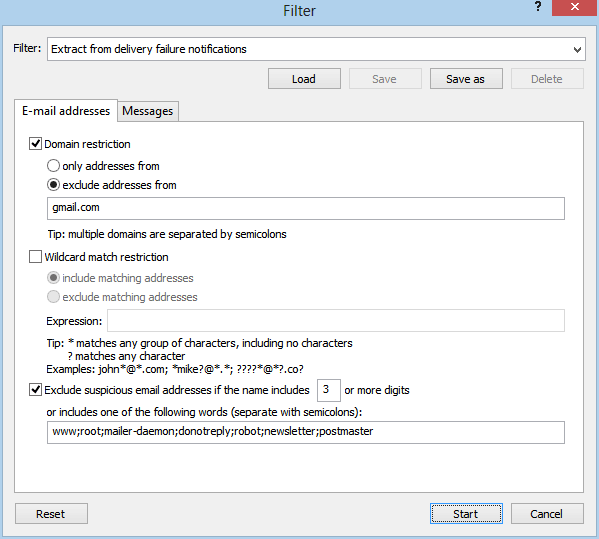Image resolution: width=599 pixels, height=539 pixels.
Task: Close the Filter dialog window
Action: tap(575, 7)
